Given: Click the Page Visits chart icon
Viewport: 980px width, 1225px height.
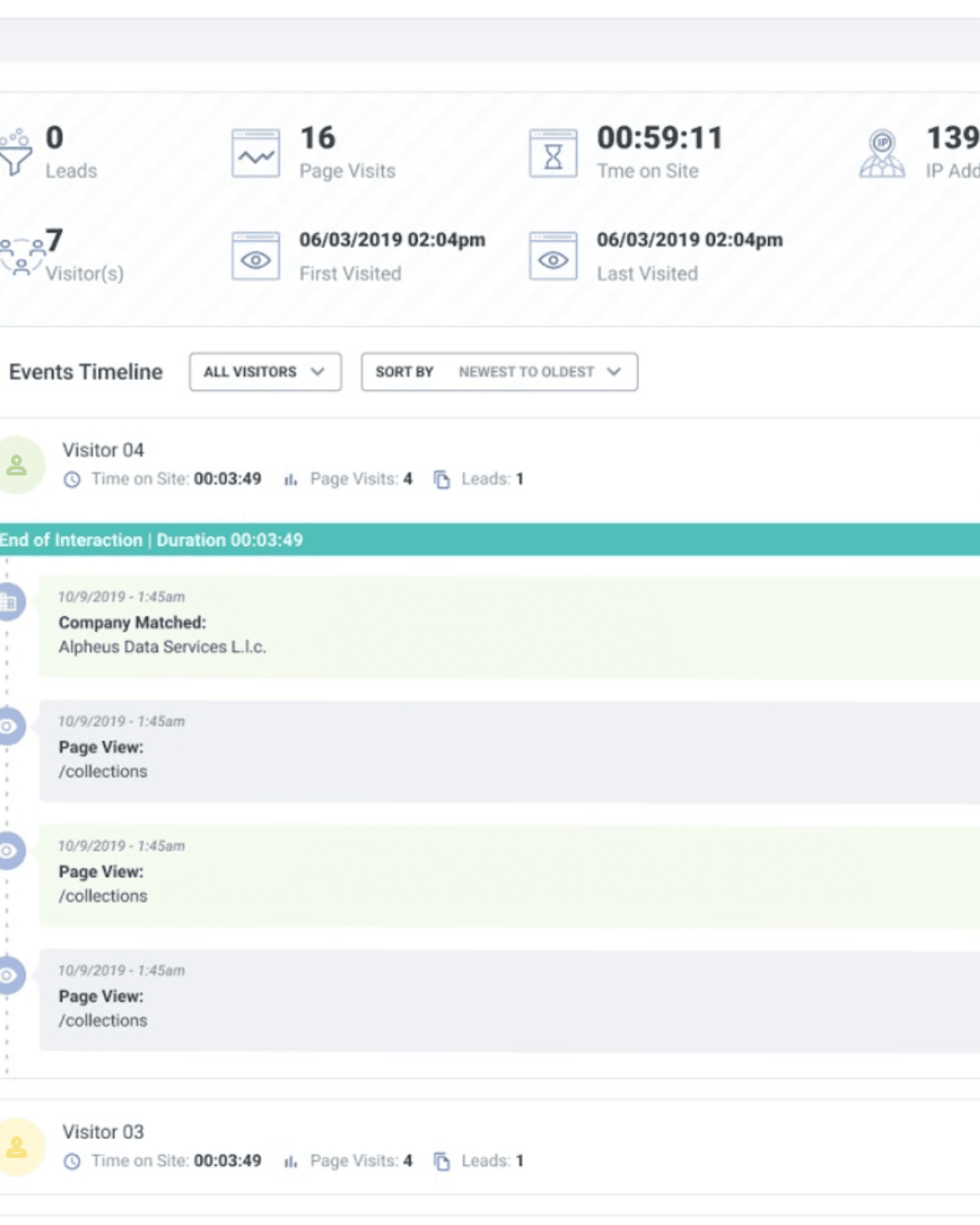Looking at the screenshot, I should pyautogui.click(x=256, y=153).
